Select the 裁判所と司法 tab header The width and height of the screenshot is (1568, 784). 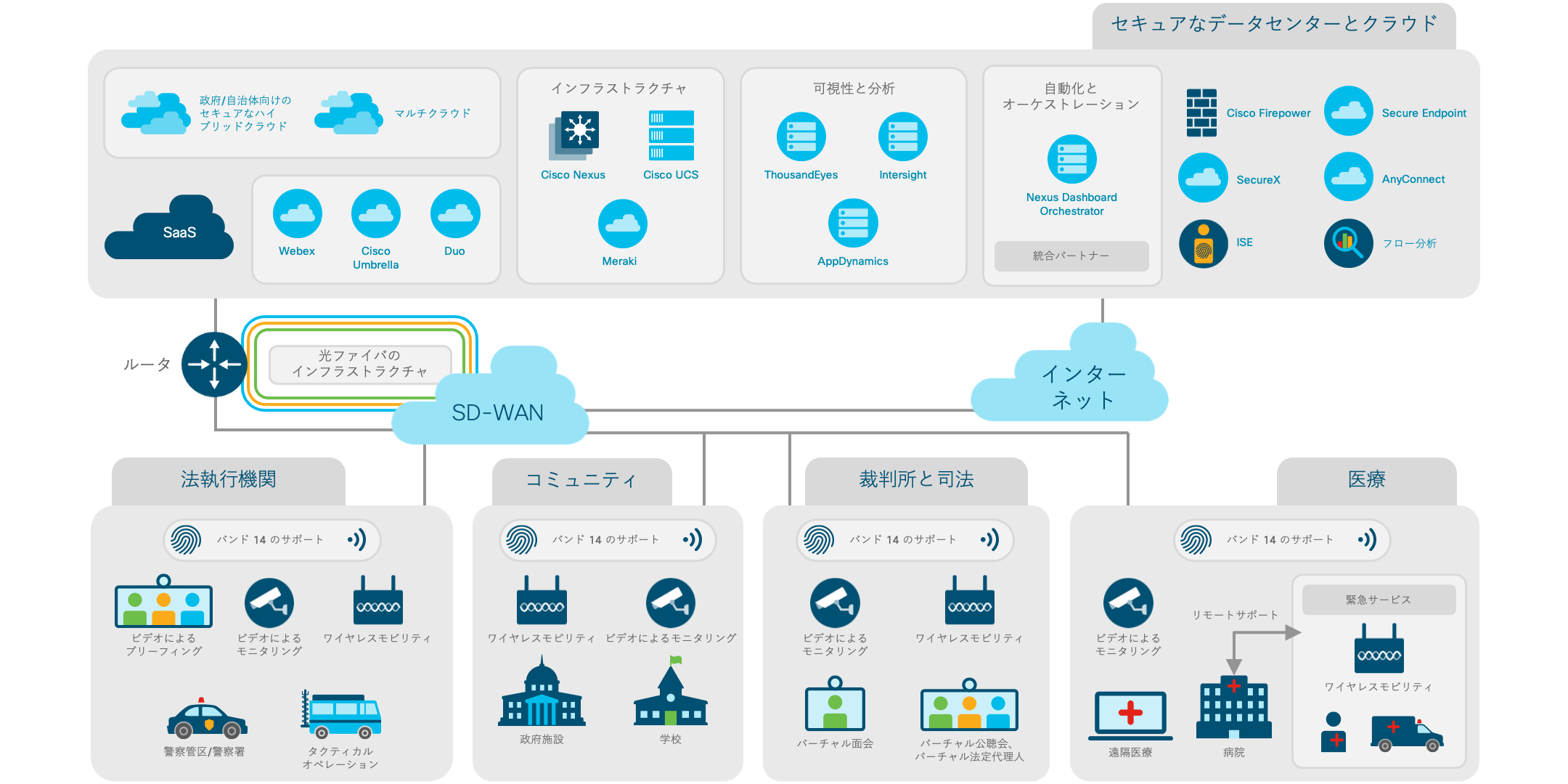(916, 481)
